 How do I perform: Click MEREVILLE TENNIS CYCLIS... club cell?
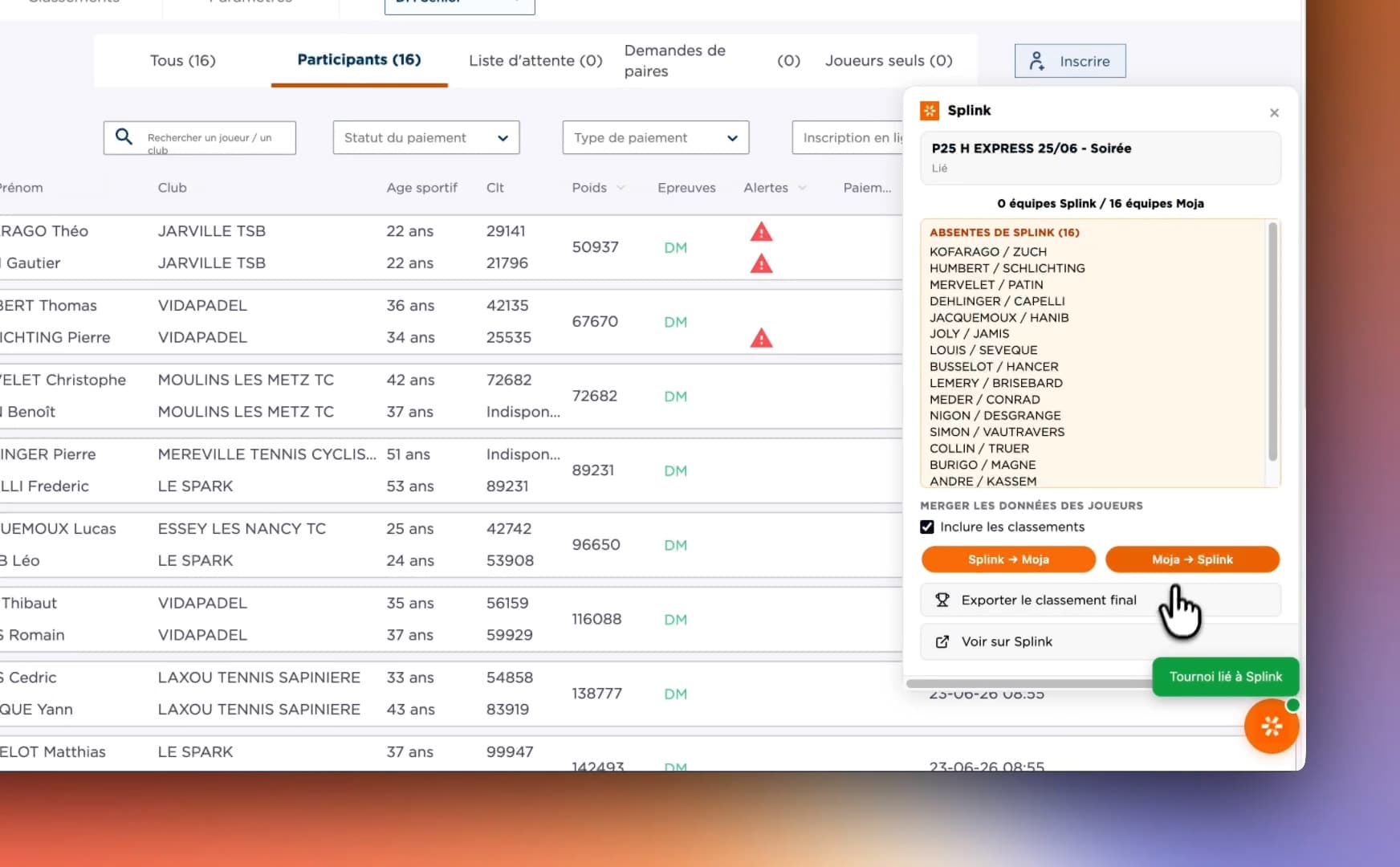(267, 454)
